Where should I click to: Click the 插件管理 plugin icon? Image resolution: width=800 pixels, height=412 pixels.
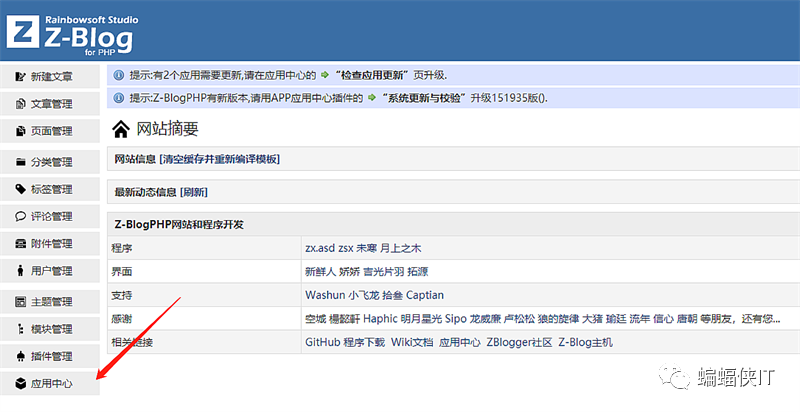click(20, 356)
